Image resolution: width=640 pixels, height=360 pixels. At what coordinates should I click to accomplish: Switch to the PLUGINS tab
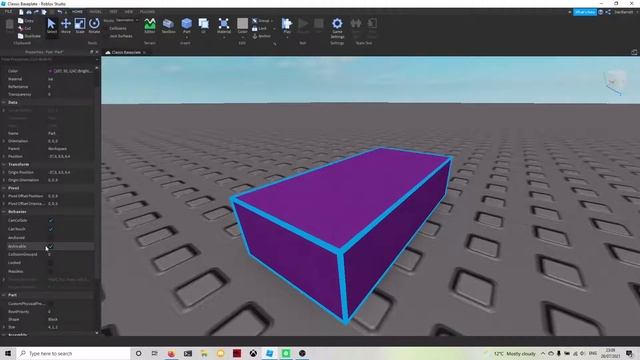(147, 12)
